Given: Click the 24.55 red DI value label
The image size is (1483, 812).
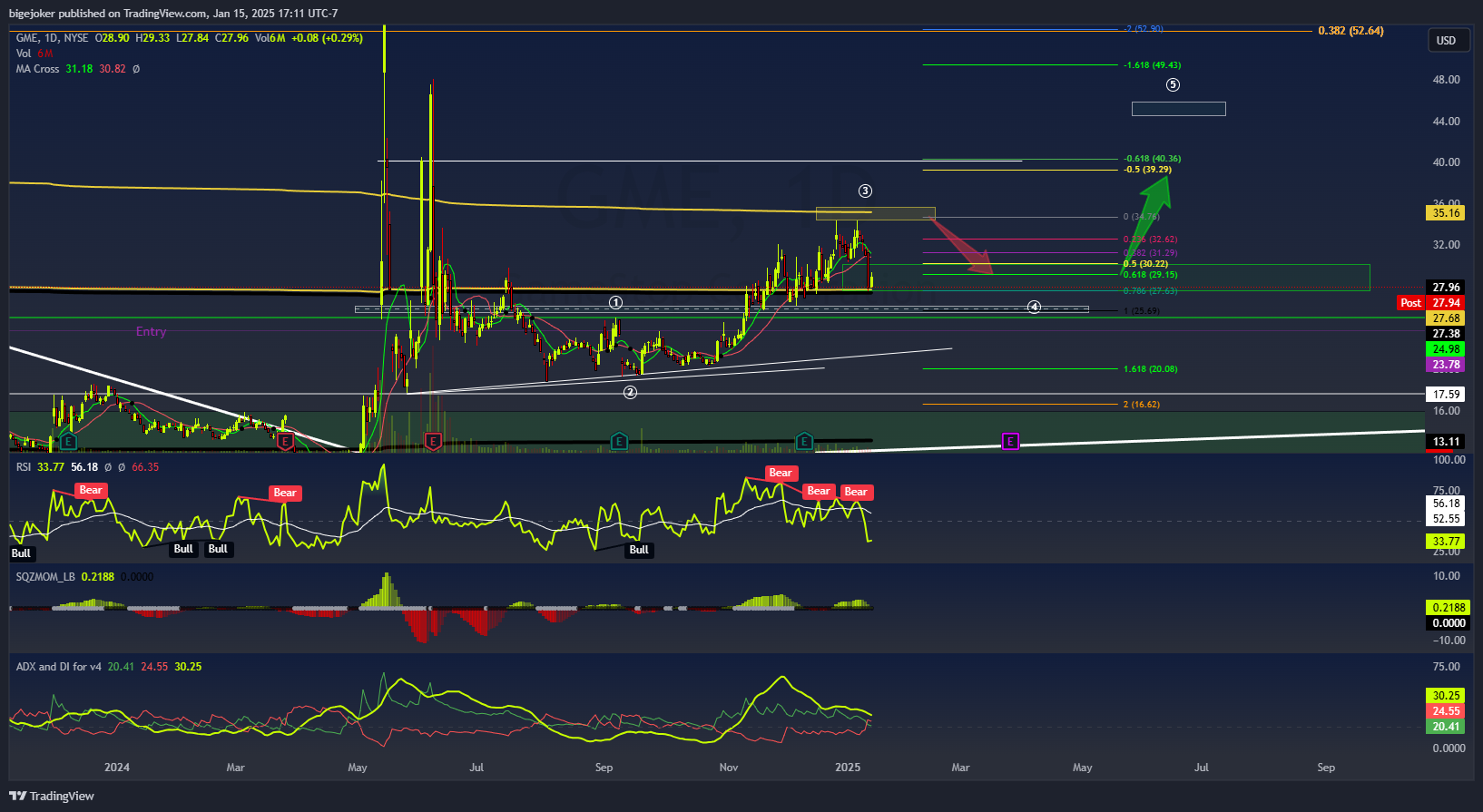Looking at the screenshot, I should click(1446, 711).
